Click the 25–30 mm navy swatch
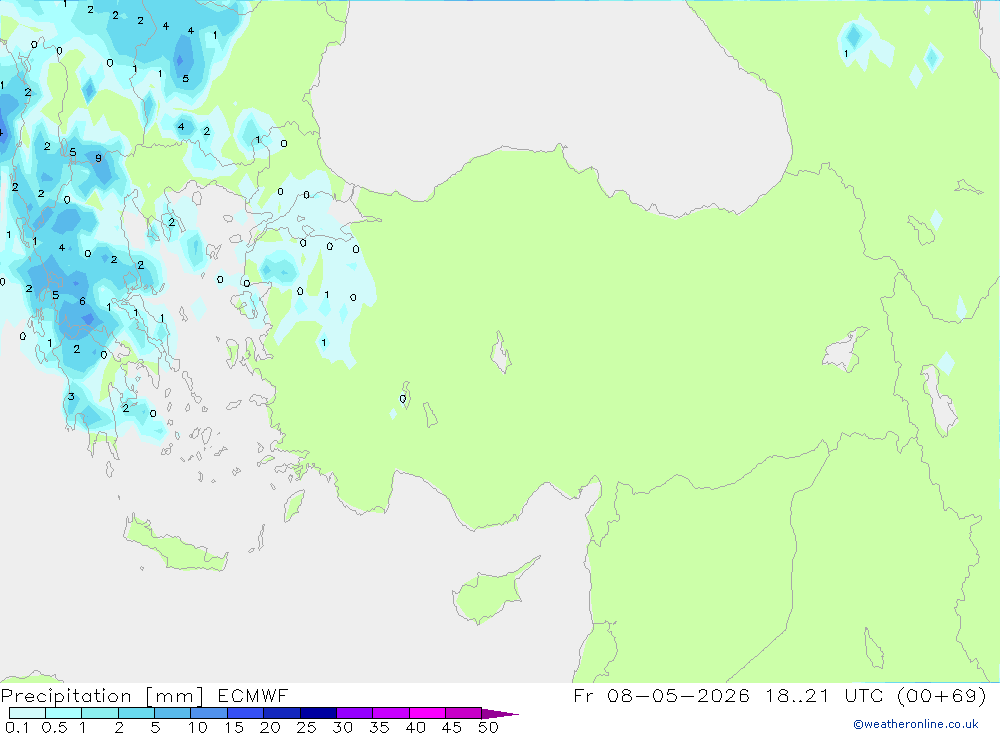 pos(318,713)
